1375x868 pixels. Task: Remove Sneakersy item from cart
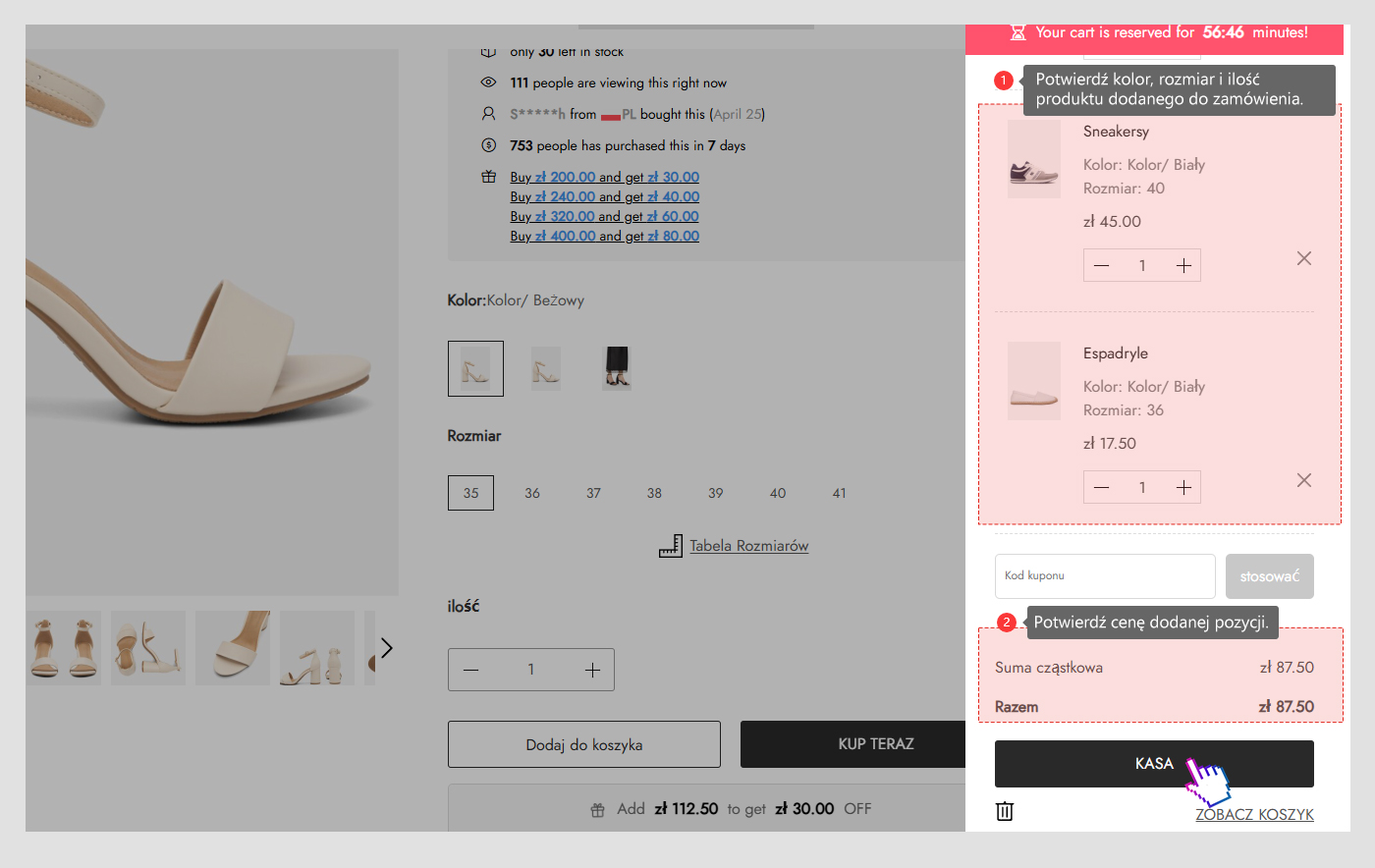1303,258
